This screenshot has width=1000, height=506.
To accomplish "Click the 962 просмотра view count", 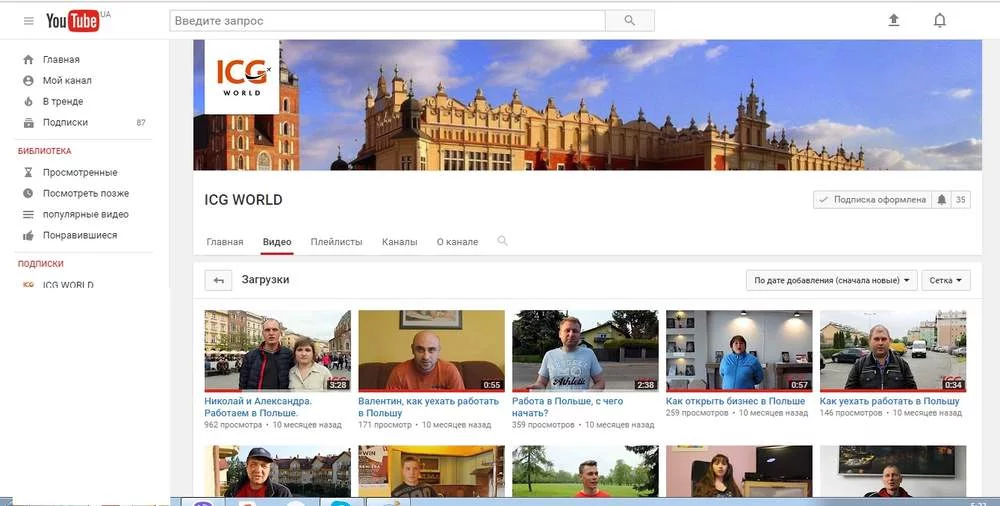I will (233, 424).
